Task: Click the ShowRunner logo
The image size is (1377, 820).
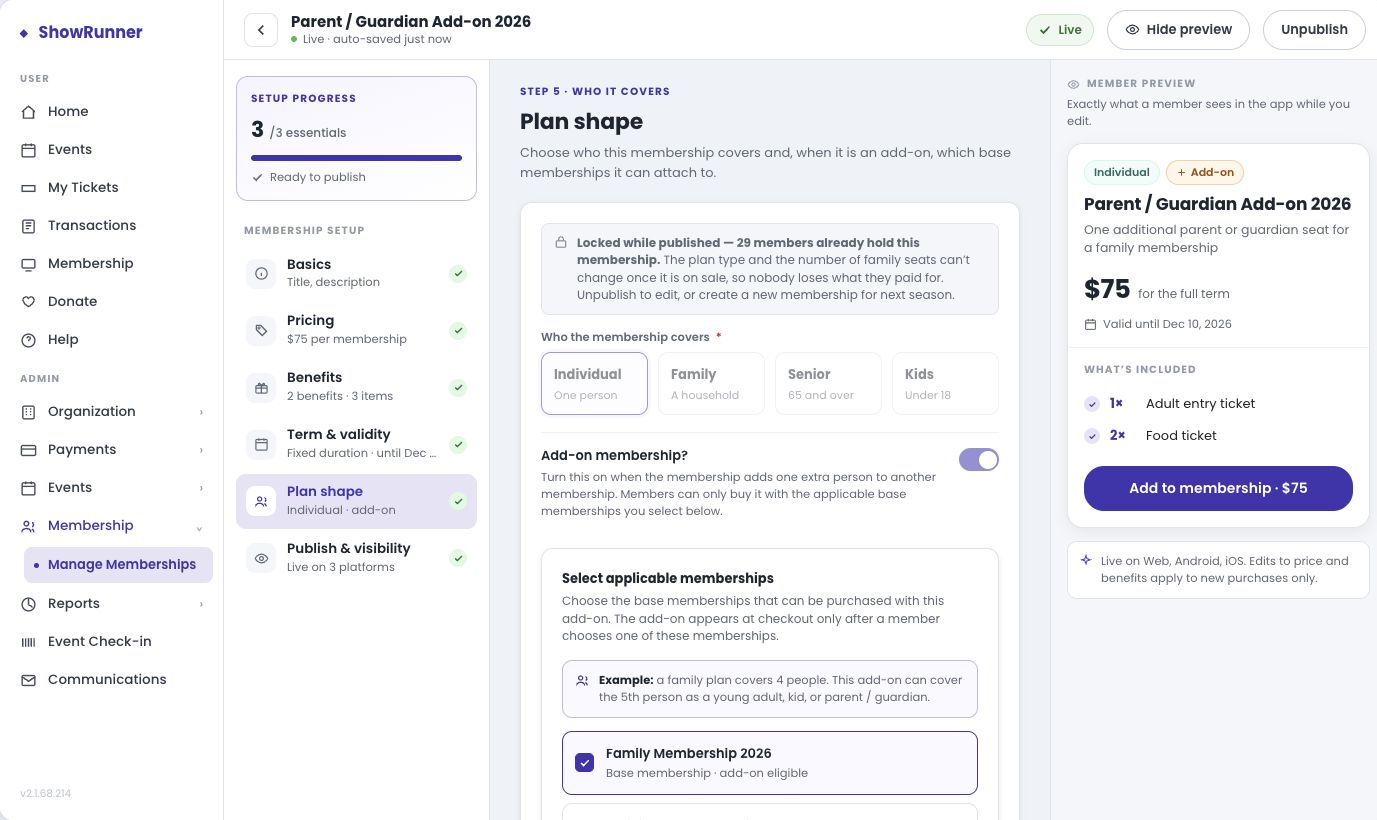Action: [81, 32]
